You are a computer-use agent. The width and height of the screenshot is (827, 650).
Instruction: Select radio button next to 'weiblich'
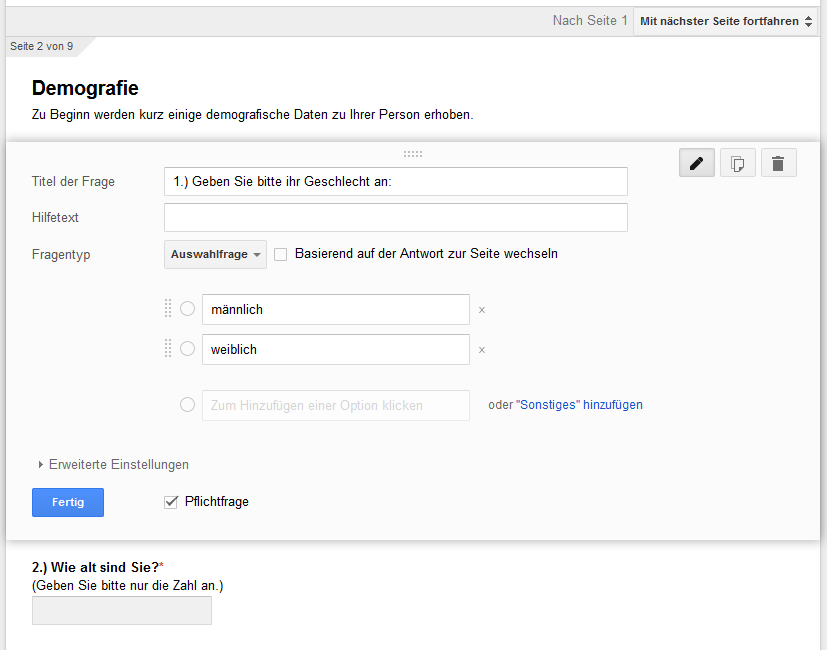click(x=187, y=349)
